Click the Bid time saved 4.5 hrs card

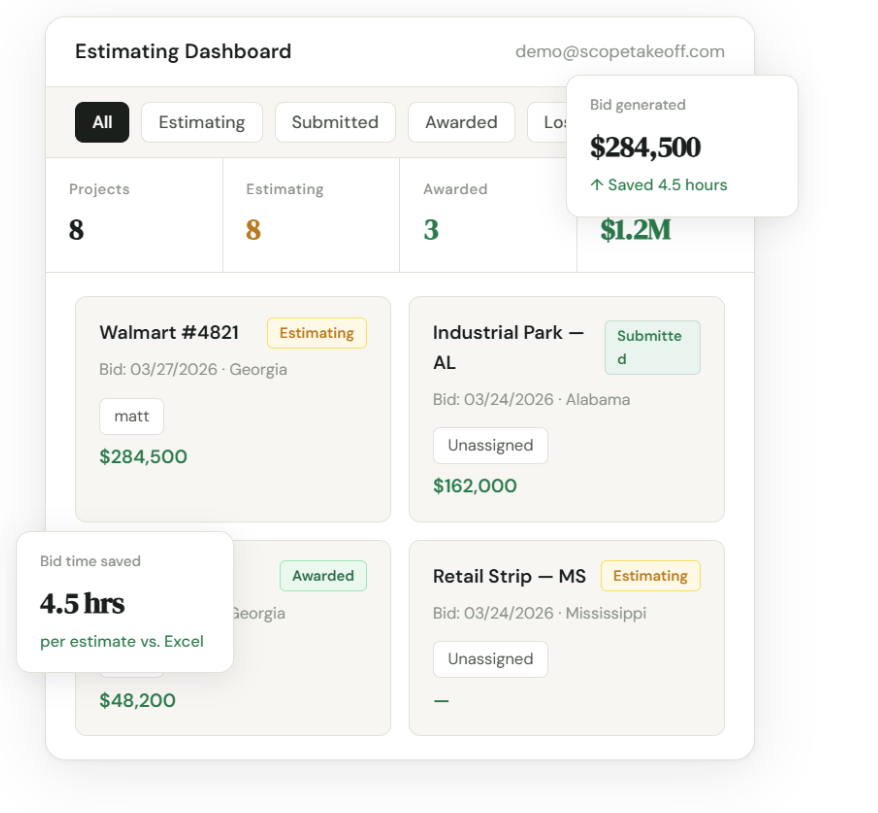[125, 602]
